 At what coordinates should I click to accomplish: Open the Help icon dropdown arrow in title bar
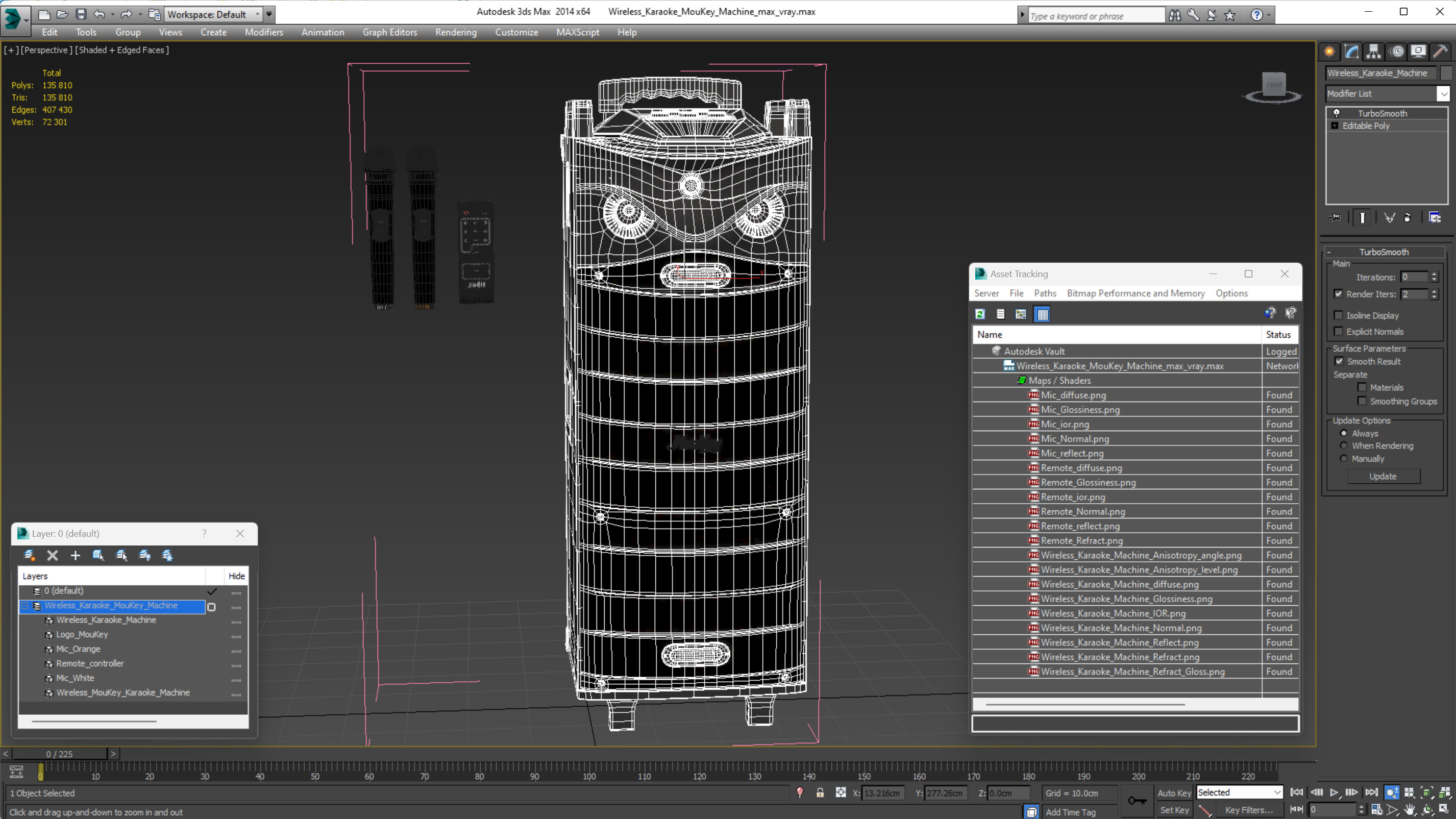coord(1268,15)
